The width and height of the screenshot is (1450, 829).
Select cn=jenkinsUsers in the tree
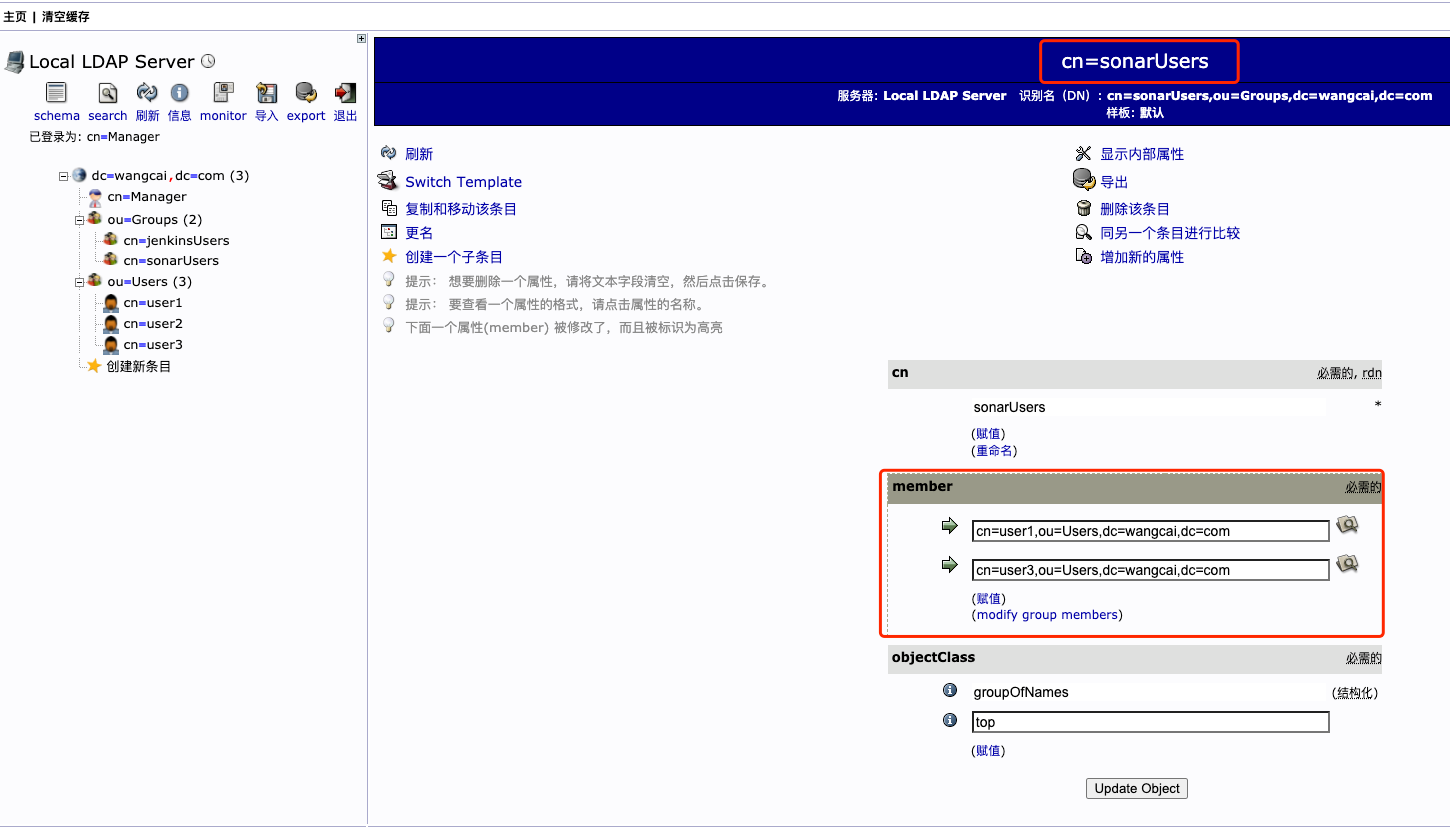pos(176,240)
